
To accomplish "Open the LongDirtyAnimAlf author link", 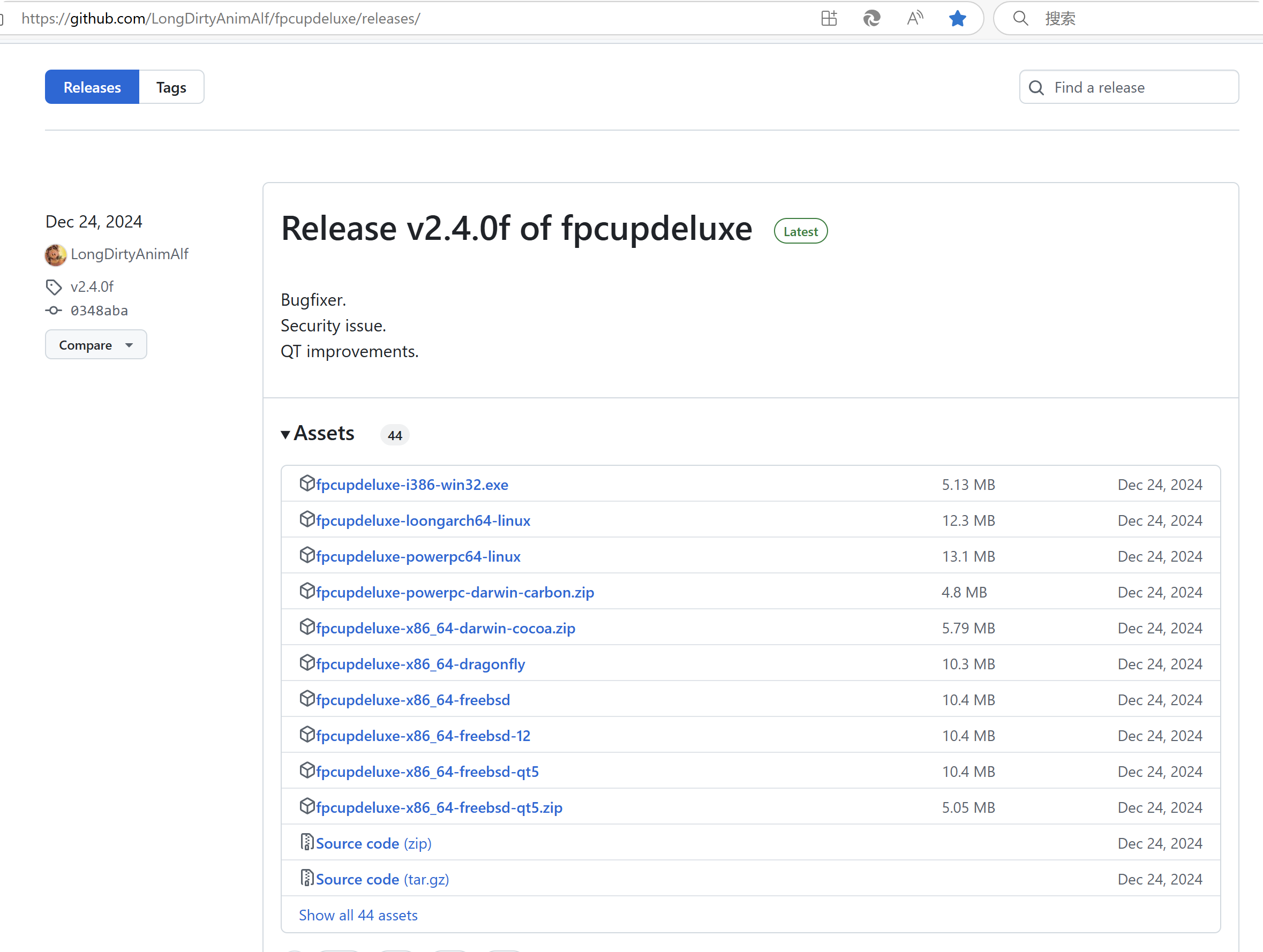I will pos(130,254).
